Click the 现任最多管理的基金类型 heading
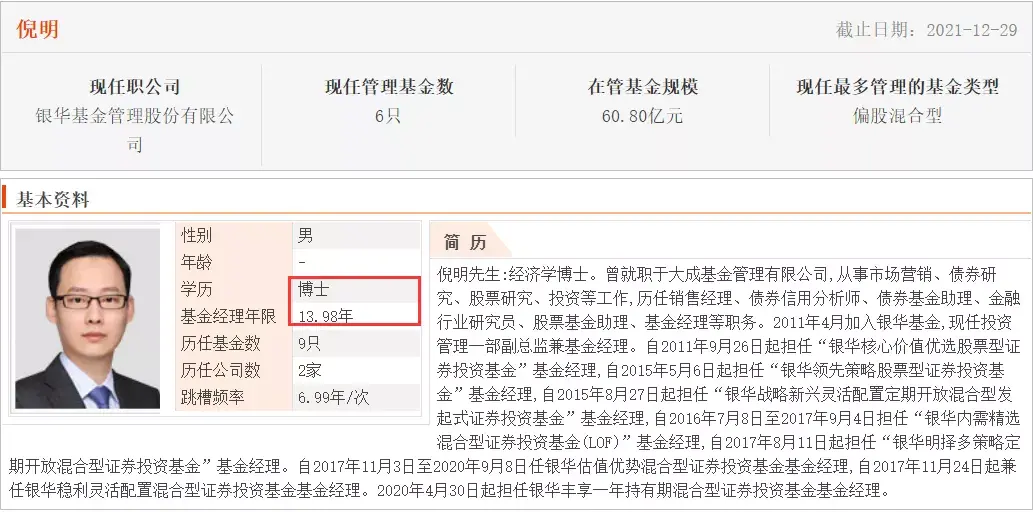 pos(897,86)
